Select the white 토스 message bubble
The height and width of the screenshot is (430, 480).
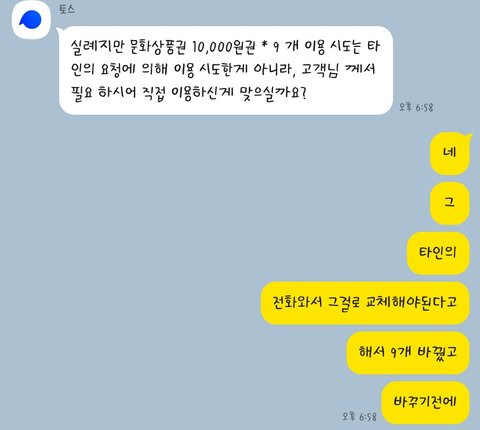(225, 70)
